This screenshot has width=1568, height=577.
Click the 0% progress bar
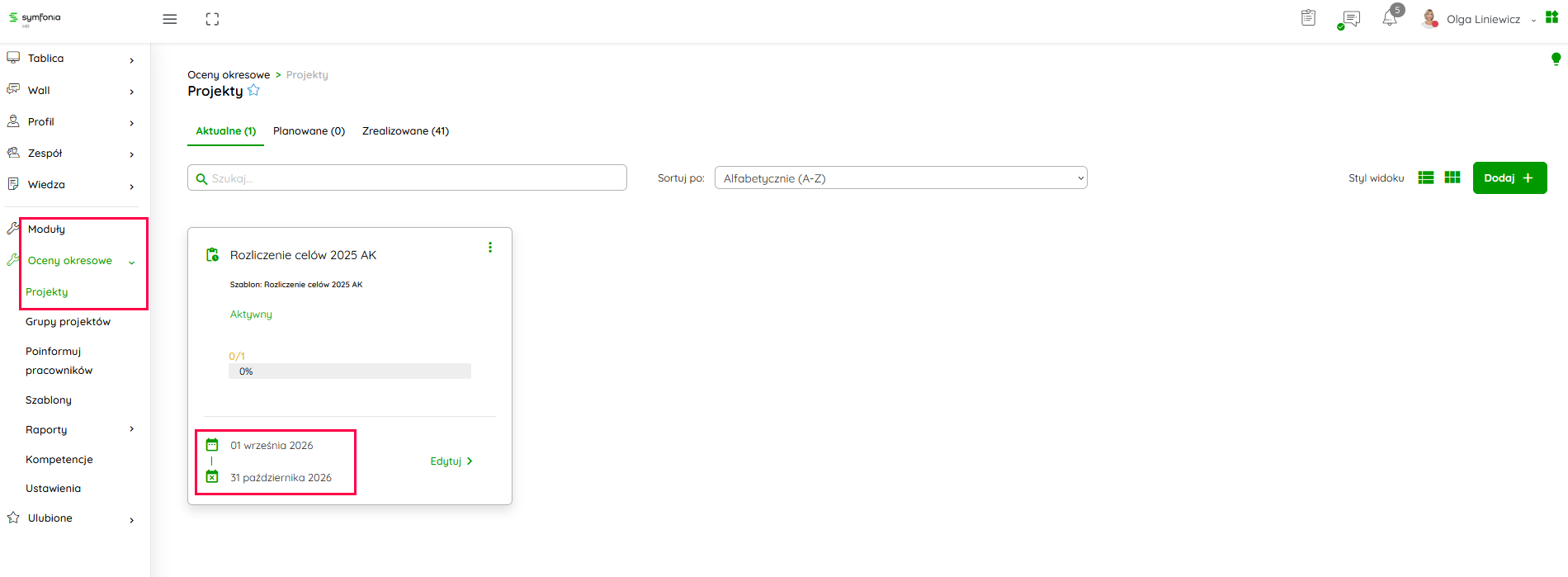(x=350, y=371)
